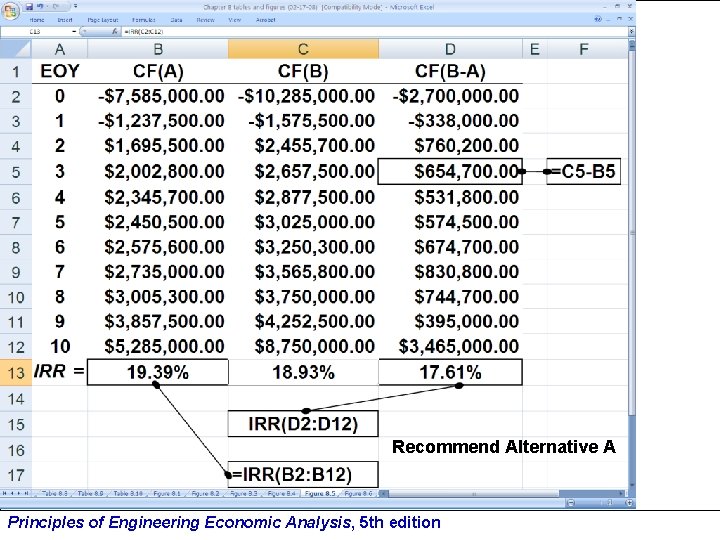Open the Acrobat ribbon tab
The width and height of the screenshot is (720, 540).
(265, 20)
